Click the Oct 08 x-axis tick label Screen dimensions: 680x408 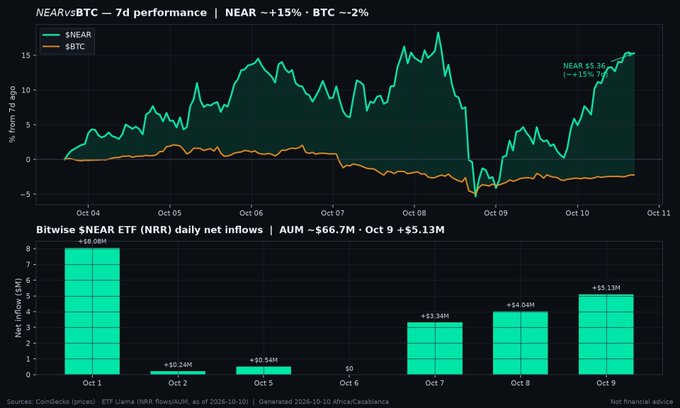pos(414,213)
